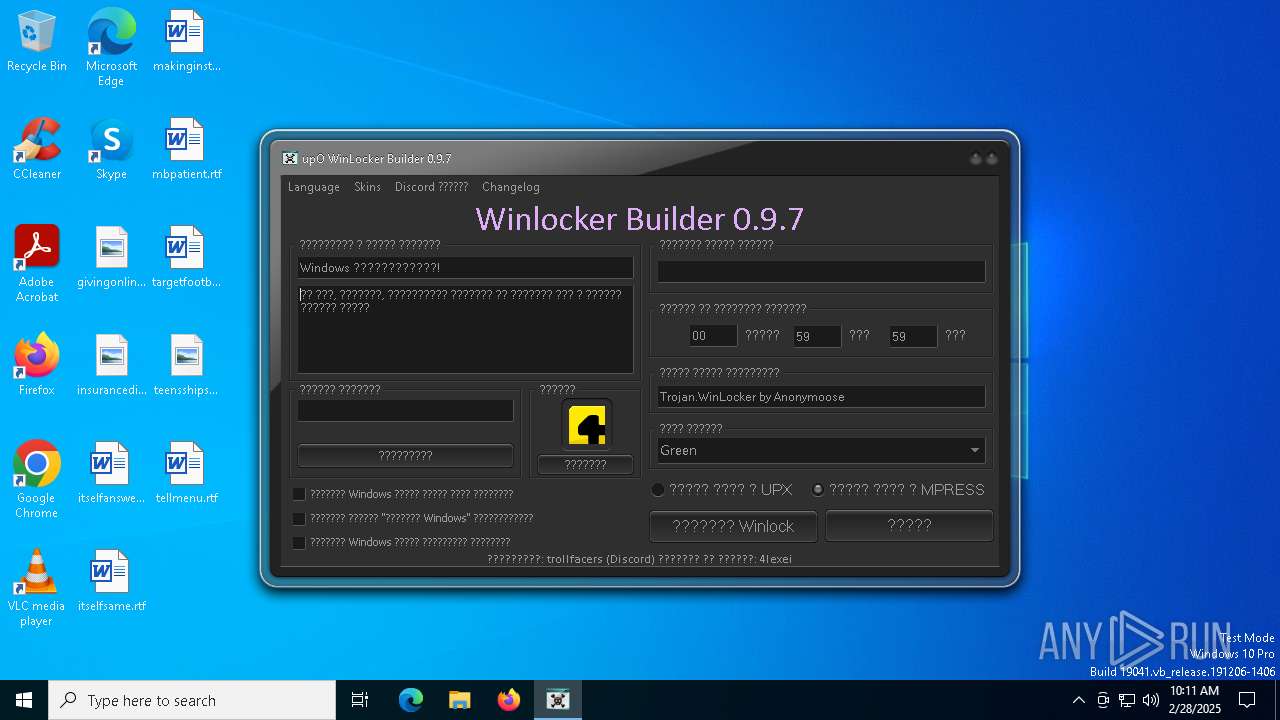Click the first round title bar button

pos(976,158)
